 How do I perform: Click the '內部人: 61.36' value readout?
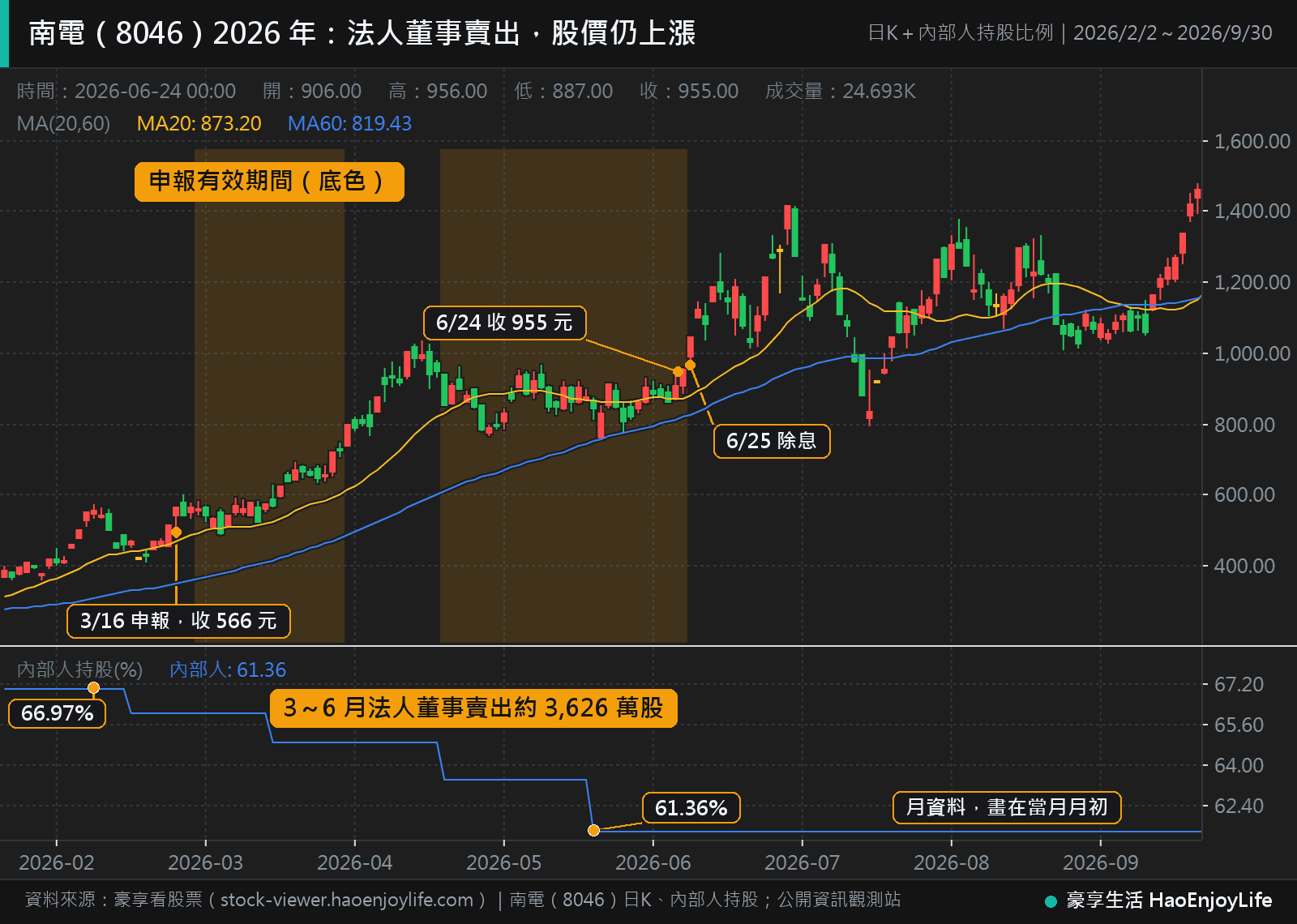tap(228, 670)
